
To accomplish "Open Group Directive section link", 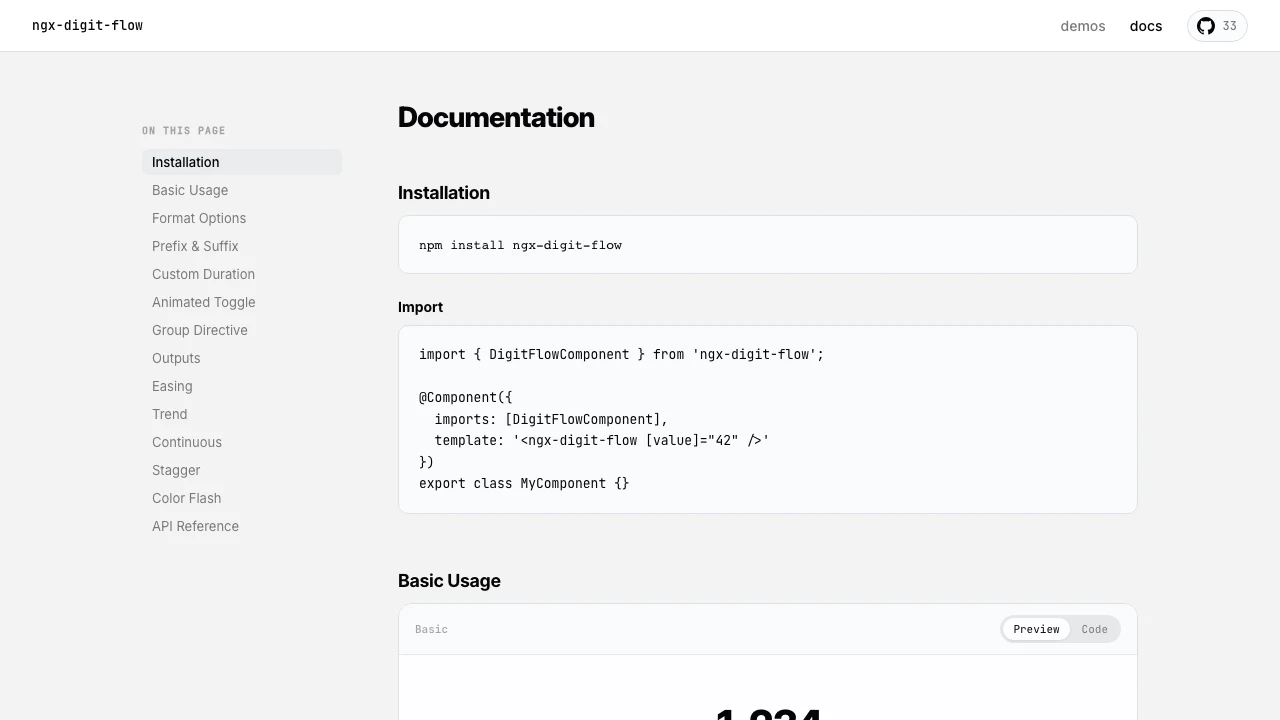I will pos(242,330).
